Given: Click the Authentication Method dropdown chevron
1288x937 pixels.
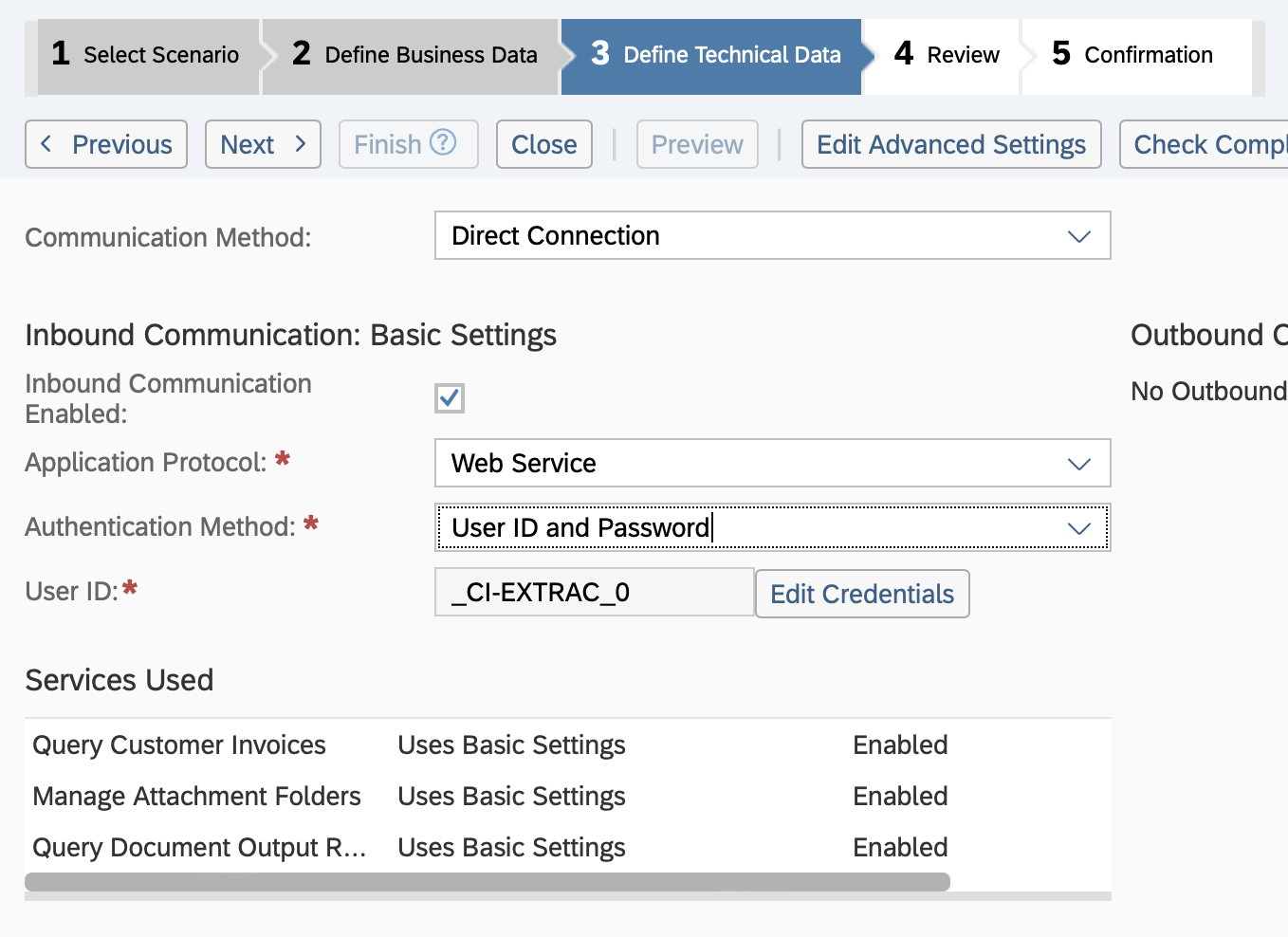Looking at the screenshot, I should [x=1078, y=528].
